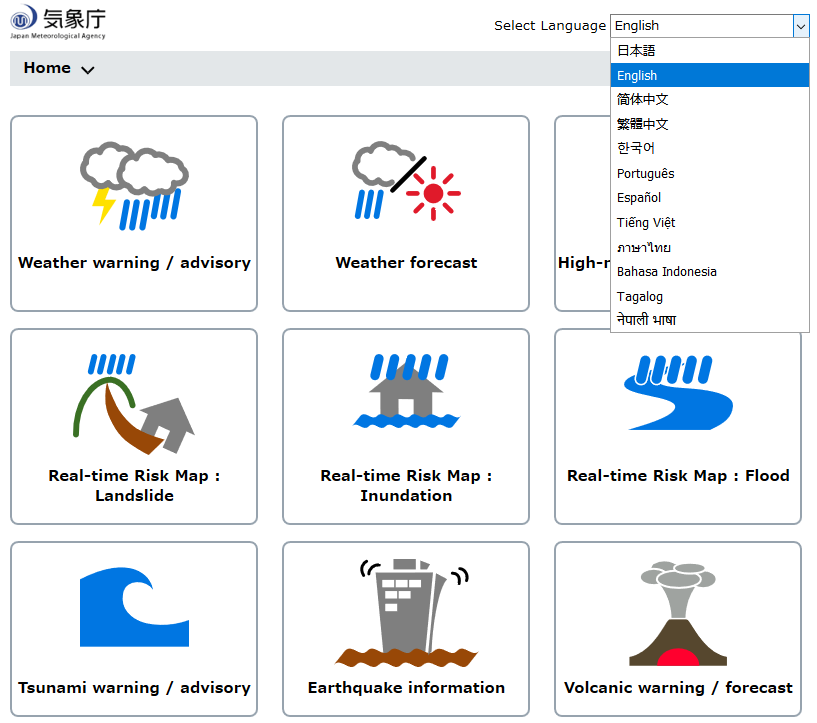Choose Tagalog from the dropdown list
The height and width of the screenshot is (723, 817).
pyautogui.click(x=639, y=297)
